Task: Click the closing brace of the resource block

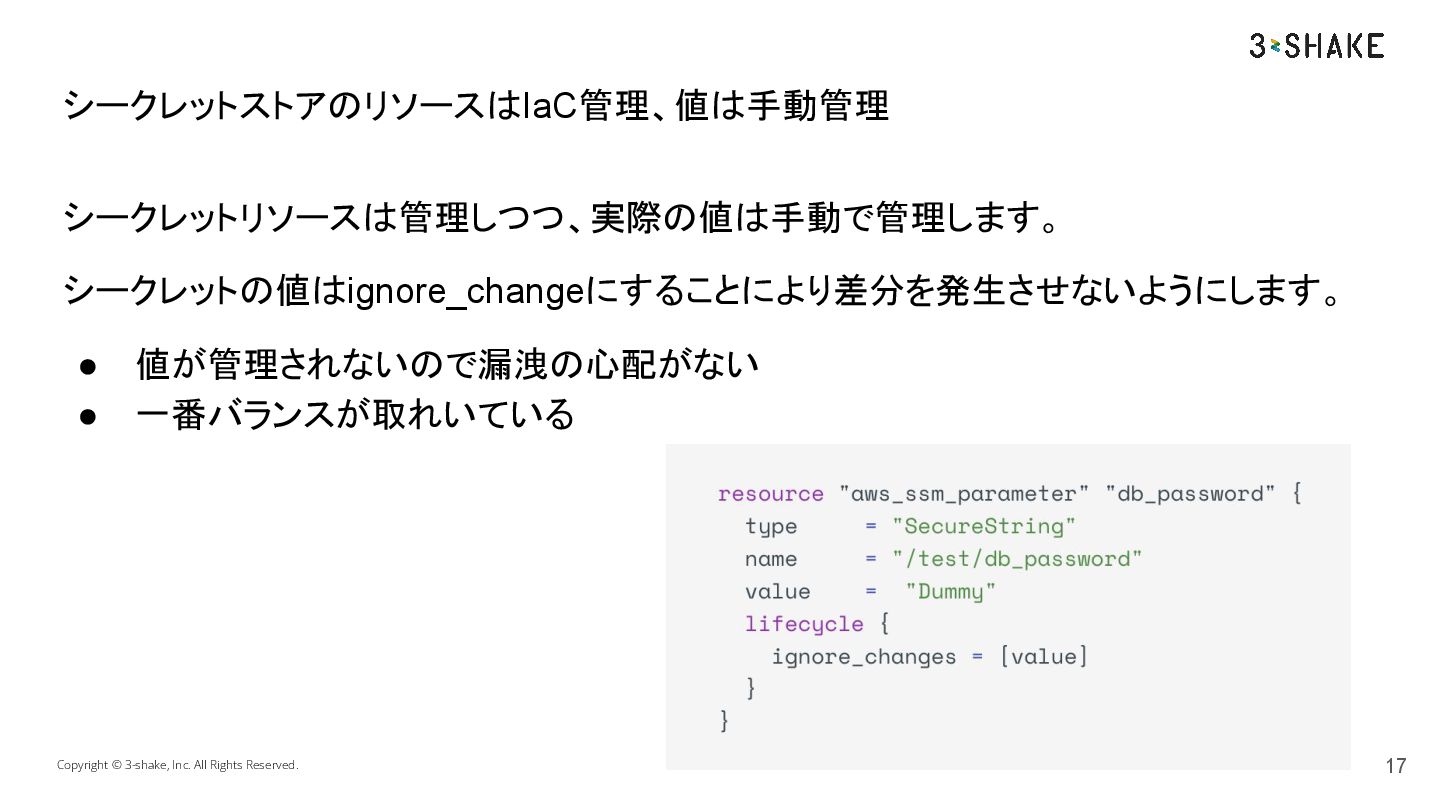Action: click(724, 721)
